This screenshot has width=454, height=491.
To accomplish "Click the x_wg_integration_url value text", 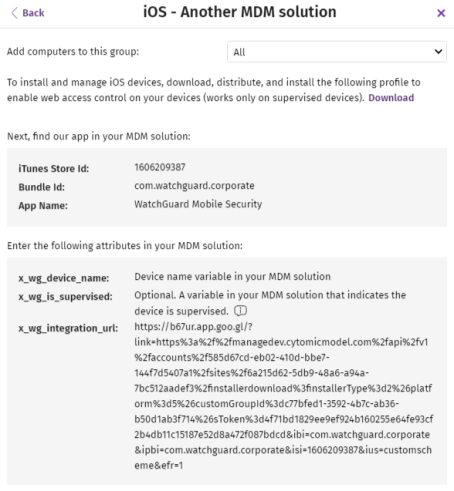I will coord(284,396).
